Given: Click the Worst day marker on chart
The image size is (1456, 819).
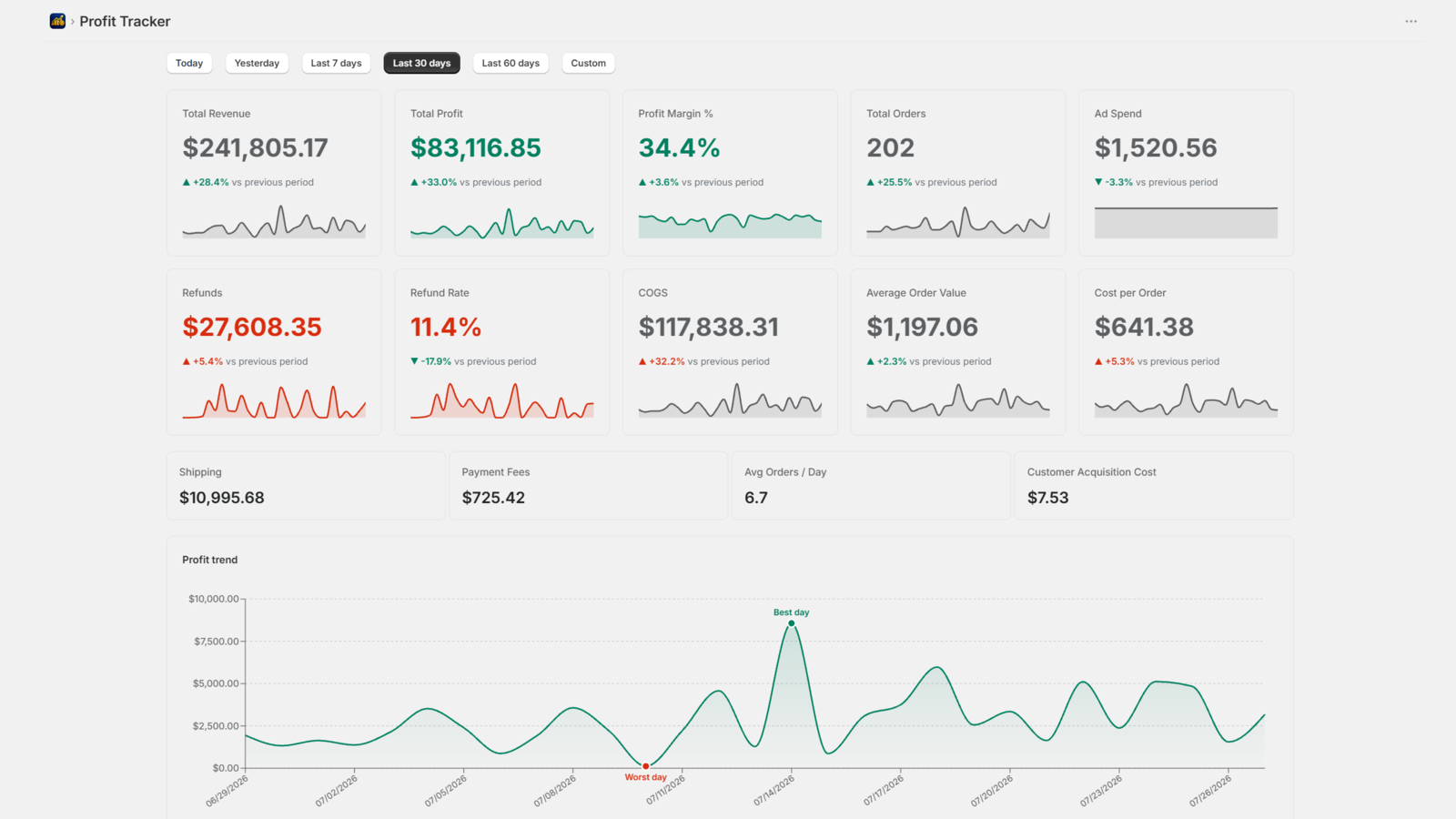Looking at the screenshot, I should 646,766.
